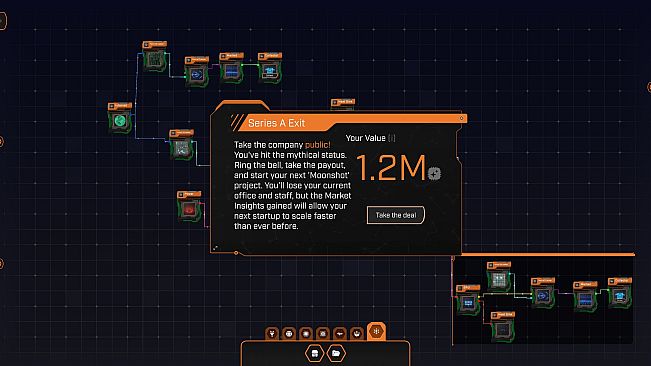This screenshot has width=651, height=366.
Task: Open the Your Value info tooltip icon
Action: [x=392, y=138]
